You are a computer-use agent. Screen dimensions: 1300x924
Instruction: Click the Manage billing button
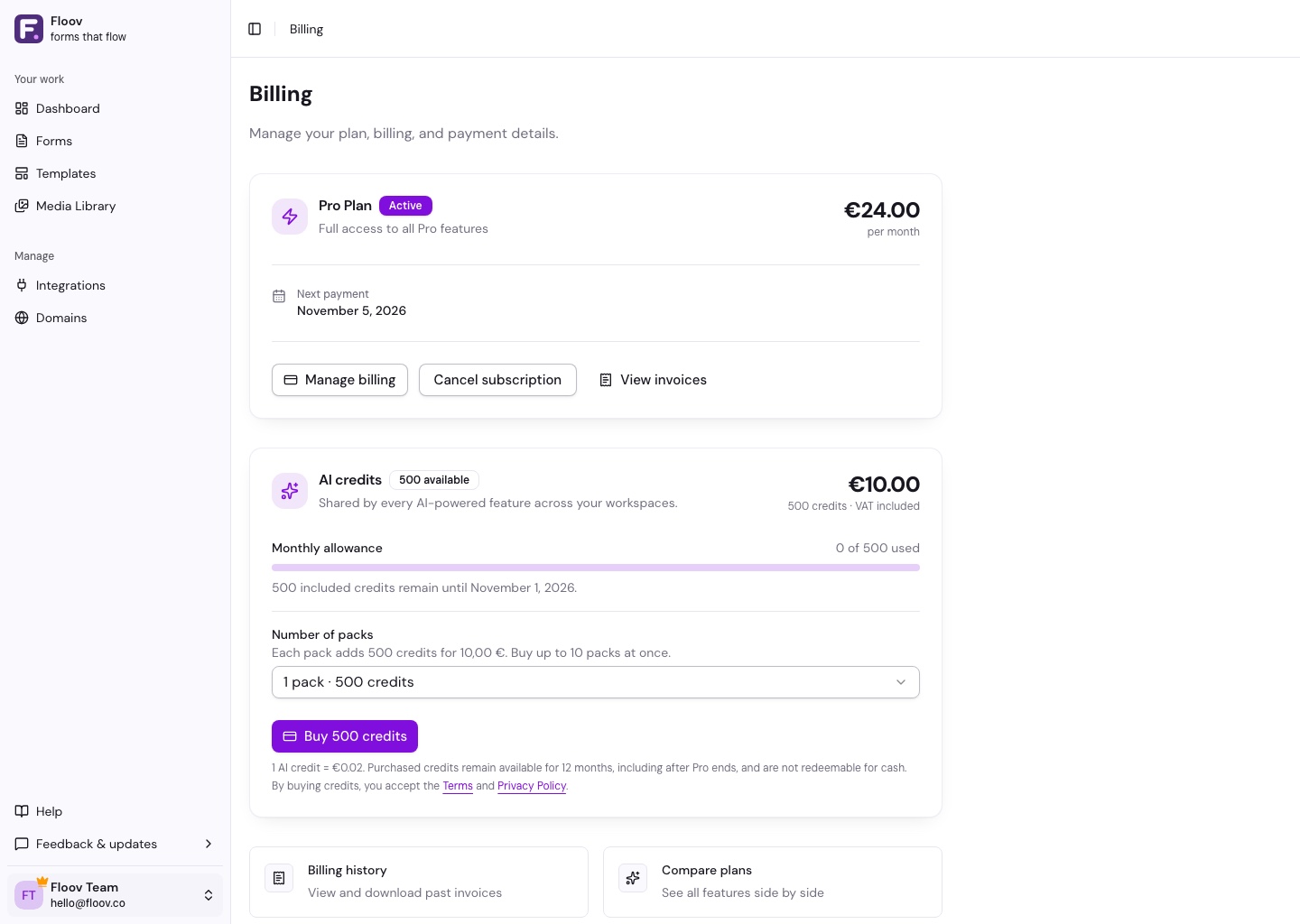pyautogui.click(x=339, y=380)
